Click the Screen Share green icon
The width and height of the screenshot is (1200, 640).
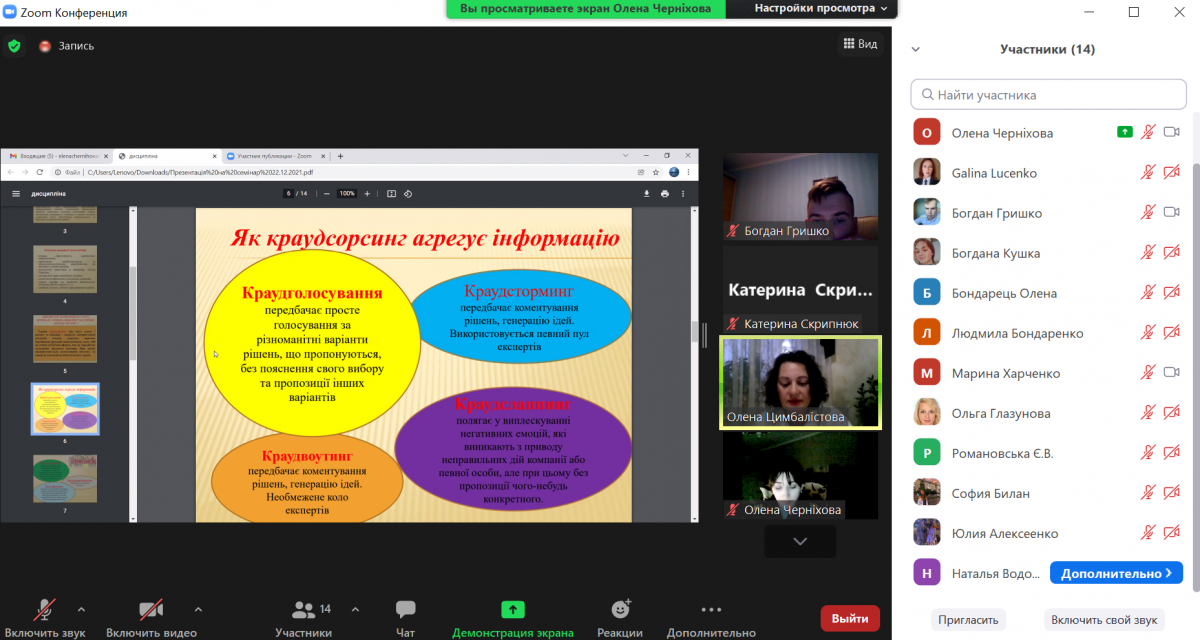pyautogui.click(x=512, y=609)
